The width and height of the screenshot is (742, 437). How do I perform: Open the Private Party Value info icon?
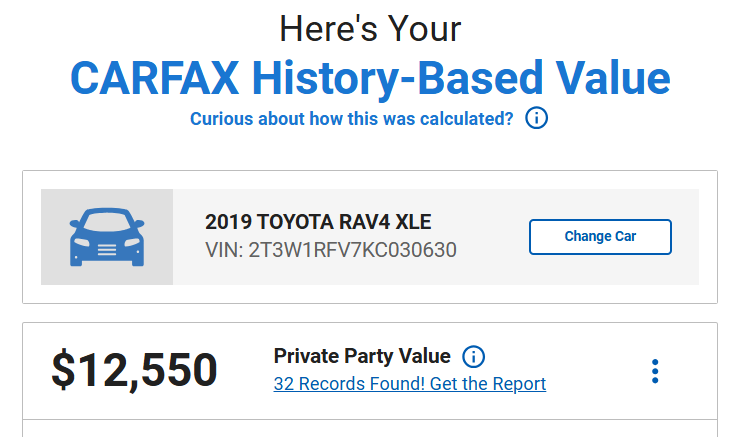pyautogui.click(x=473, y=357)
